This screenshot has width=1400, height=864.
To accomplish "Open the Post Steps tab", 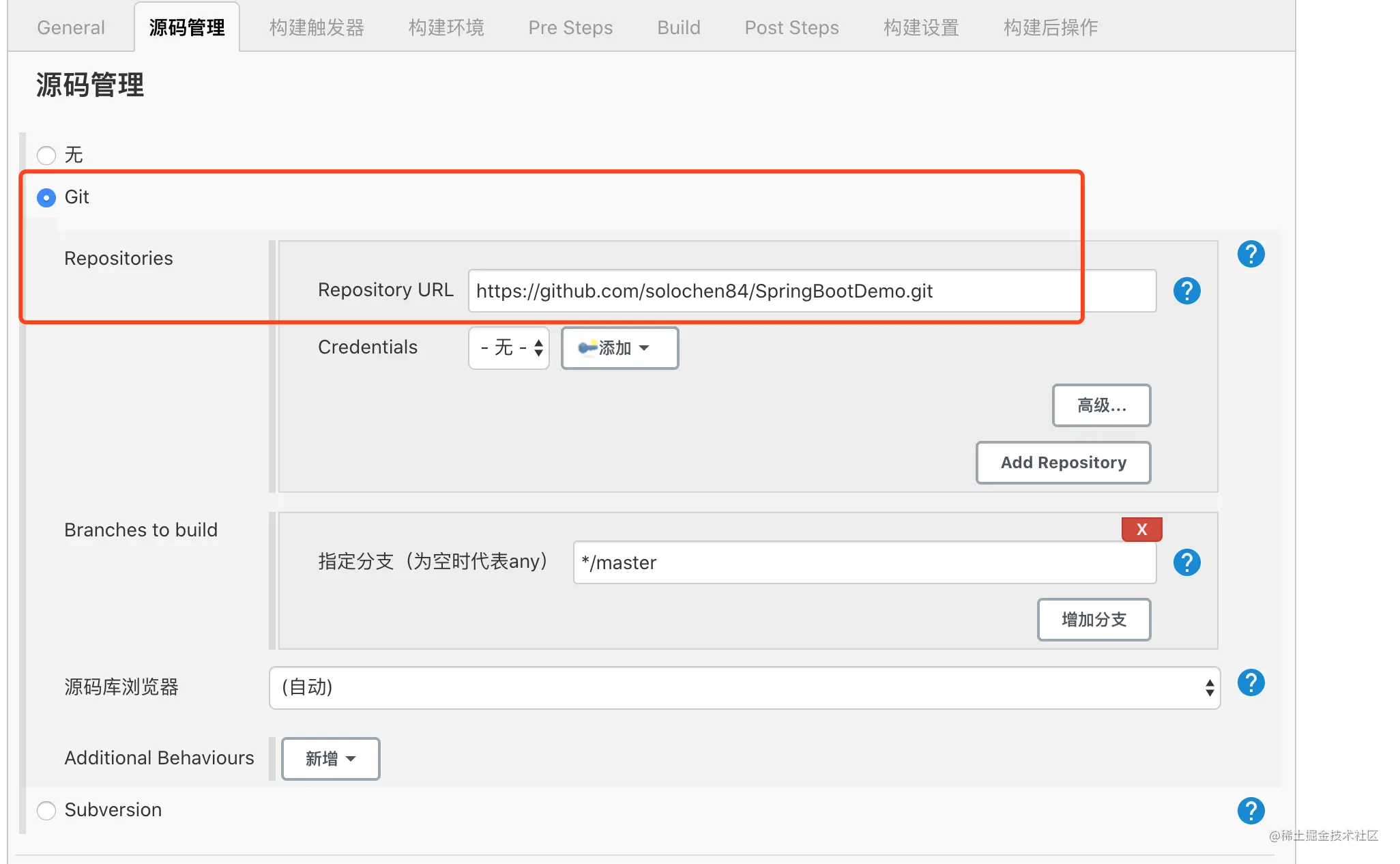I will point(791,27).
